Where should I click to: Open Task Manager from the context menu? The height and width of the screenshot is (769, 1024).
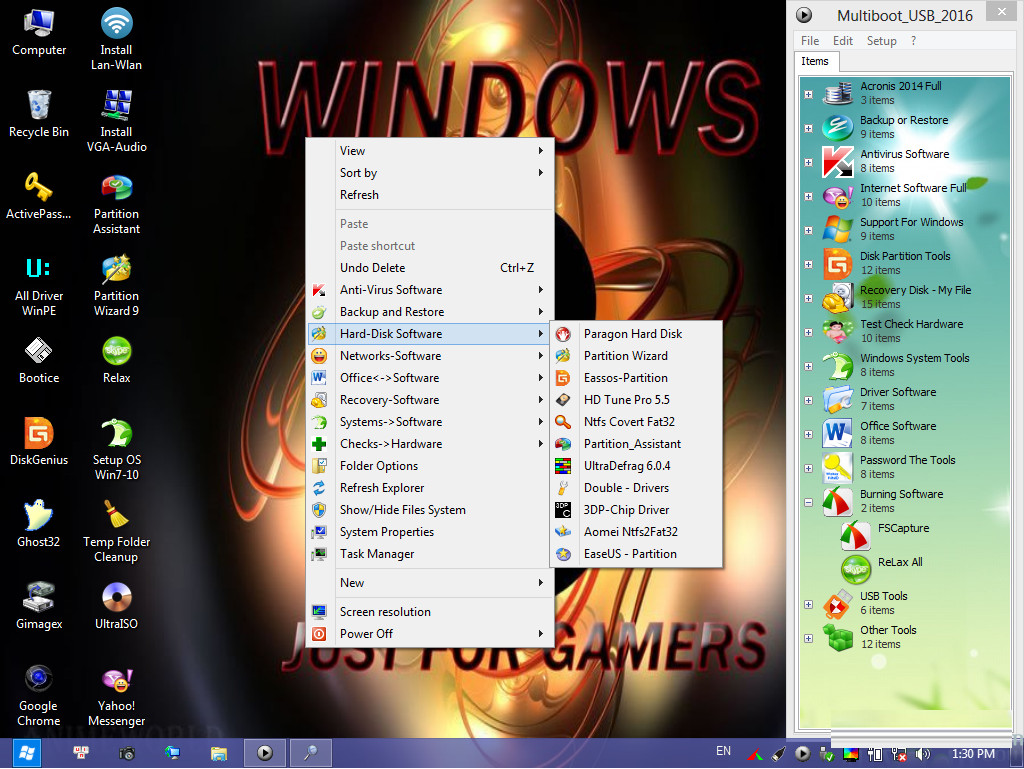click(430, 554)
